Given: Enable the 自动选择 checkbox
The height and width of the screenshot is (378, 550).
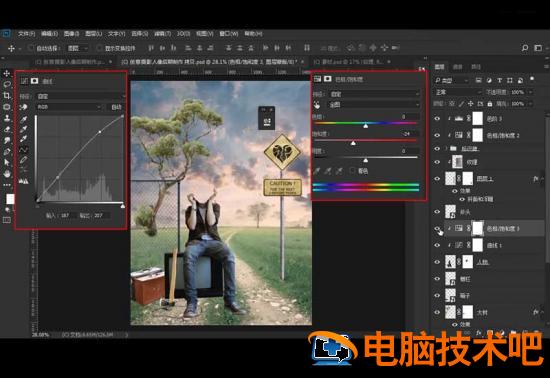Looking at the screenshot, I should pyautogui.click(x=31, y=48).
